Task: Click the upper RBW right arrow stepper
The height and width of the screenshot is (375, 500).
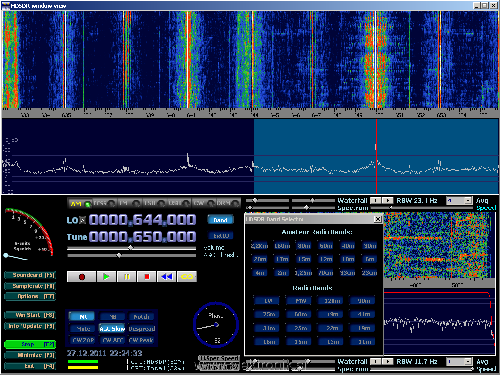Action: click(387, 200)
